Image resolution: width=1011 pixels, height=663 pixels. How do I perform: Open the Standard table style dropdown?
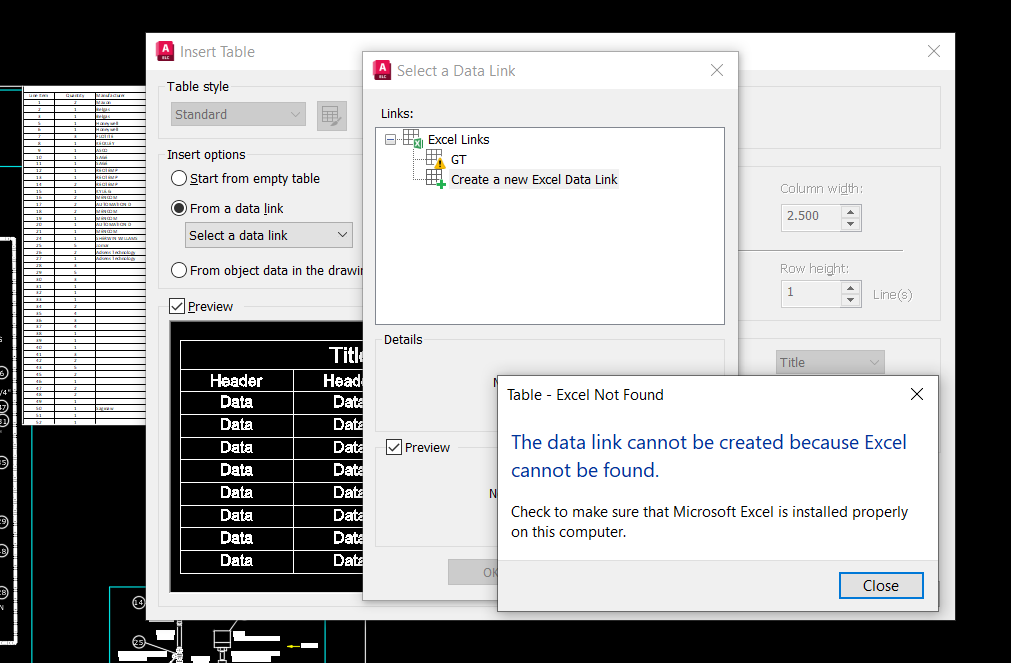click(x=238, y=114)
